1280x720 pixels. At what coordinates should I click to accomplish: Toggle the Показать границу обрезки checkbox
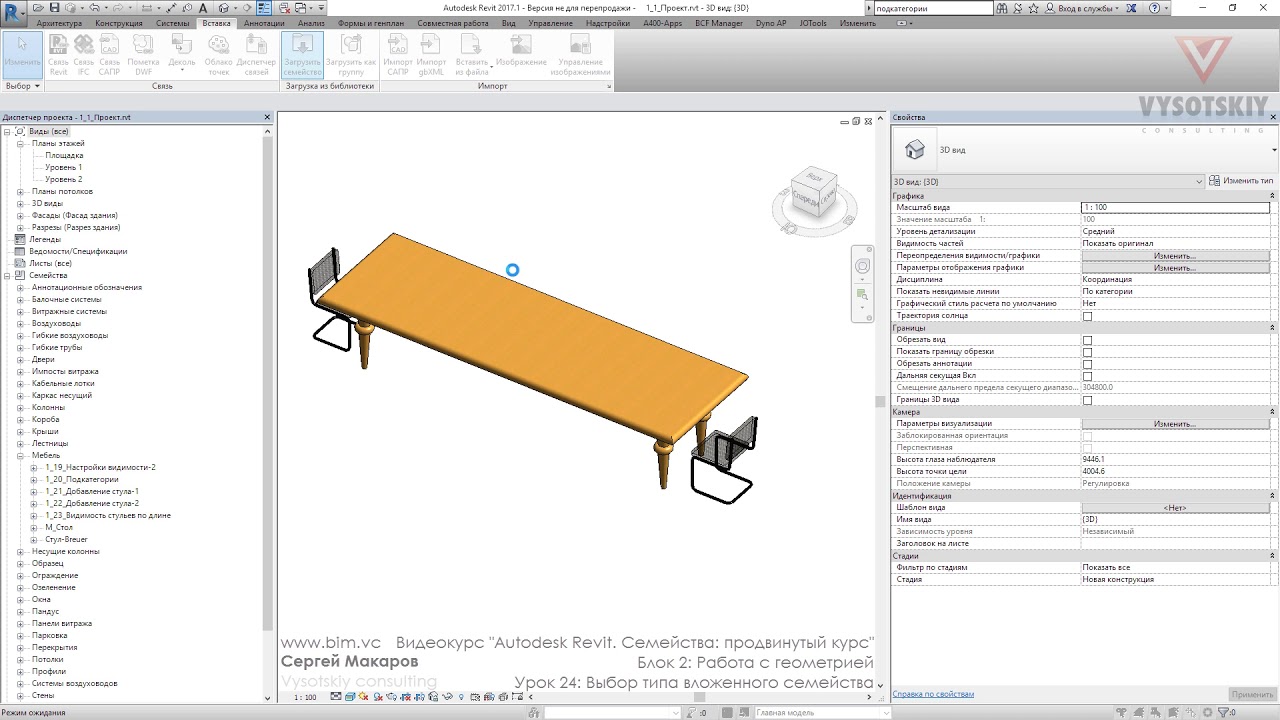[x=1087, y=352]
